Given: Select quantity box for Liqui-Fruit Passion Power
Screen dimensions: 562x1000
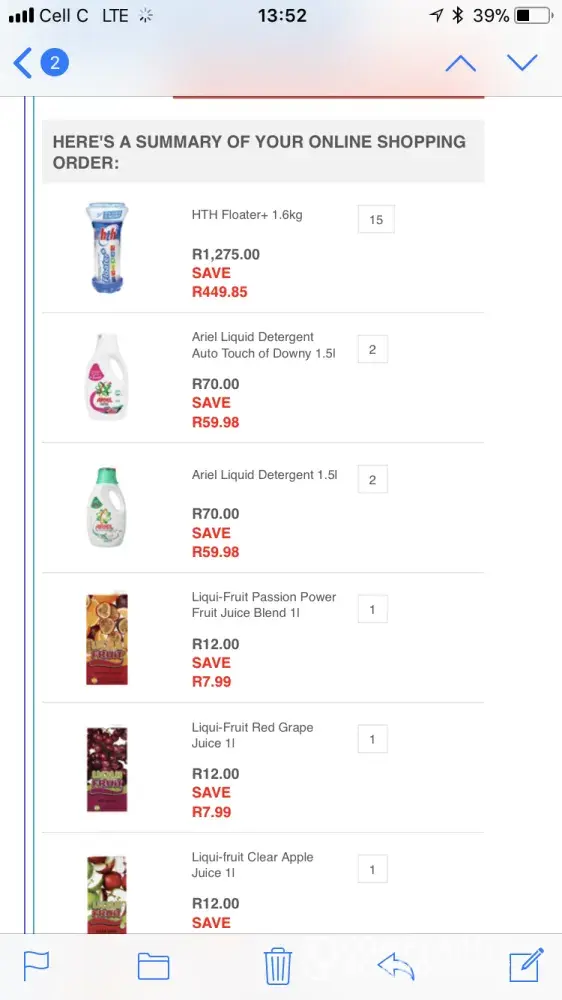Looking at the screenshot, I should [x=373, y=609].
